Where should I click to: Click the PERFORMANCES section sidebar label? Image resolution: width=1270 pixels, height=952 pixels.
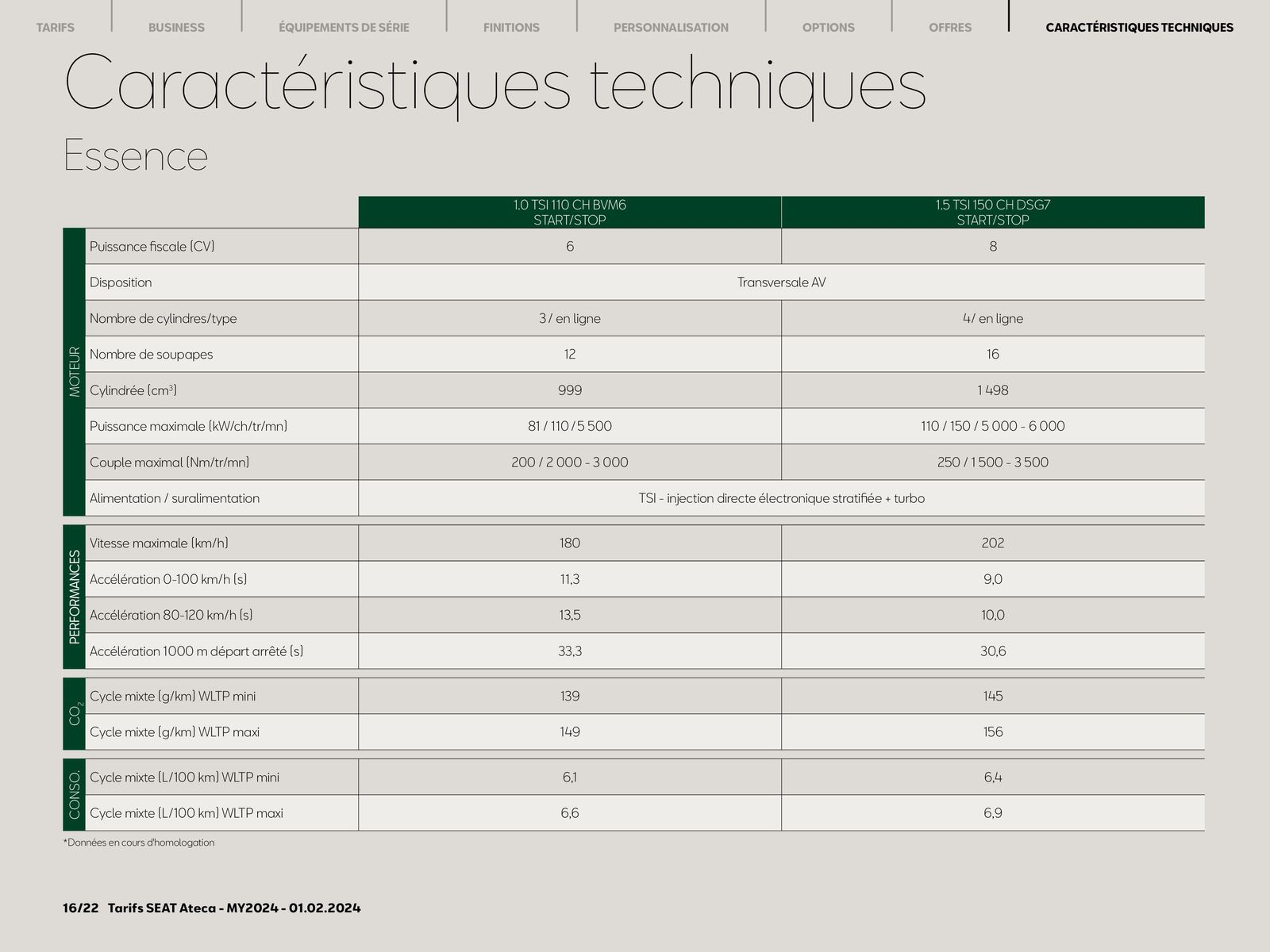75,597
